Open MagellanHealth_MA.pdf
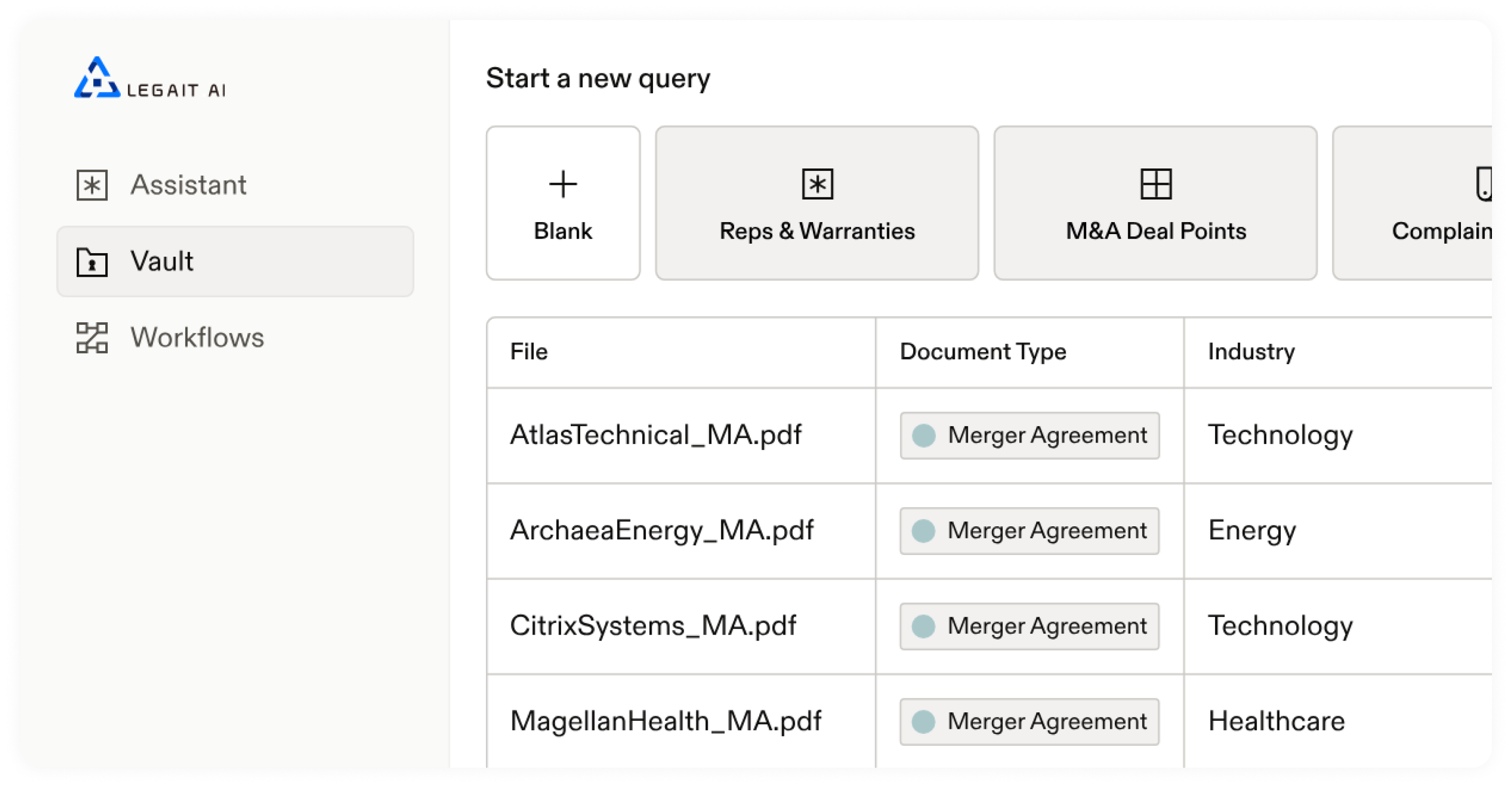The height and width of the screenshot is (788, 1512). (x=665, y=722)
